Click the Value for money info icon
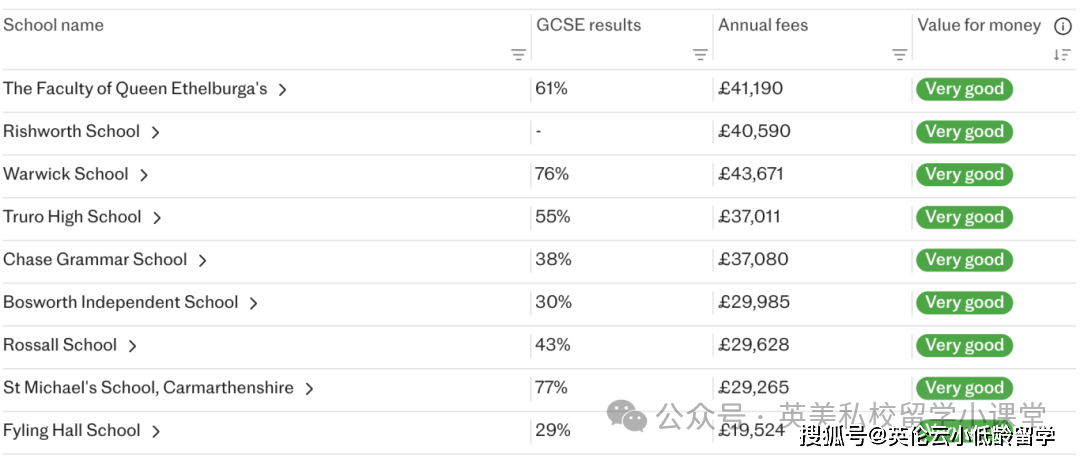 click(x=1063, y=27)
